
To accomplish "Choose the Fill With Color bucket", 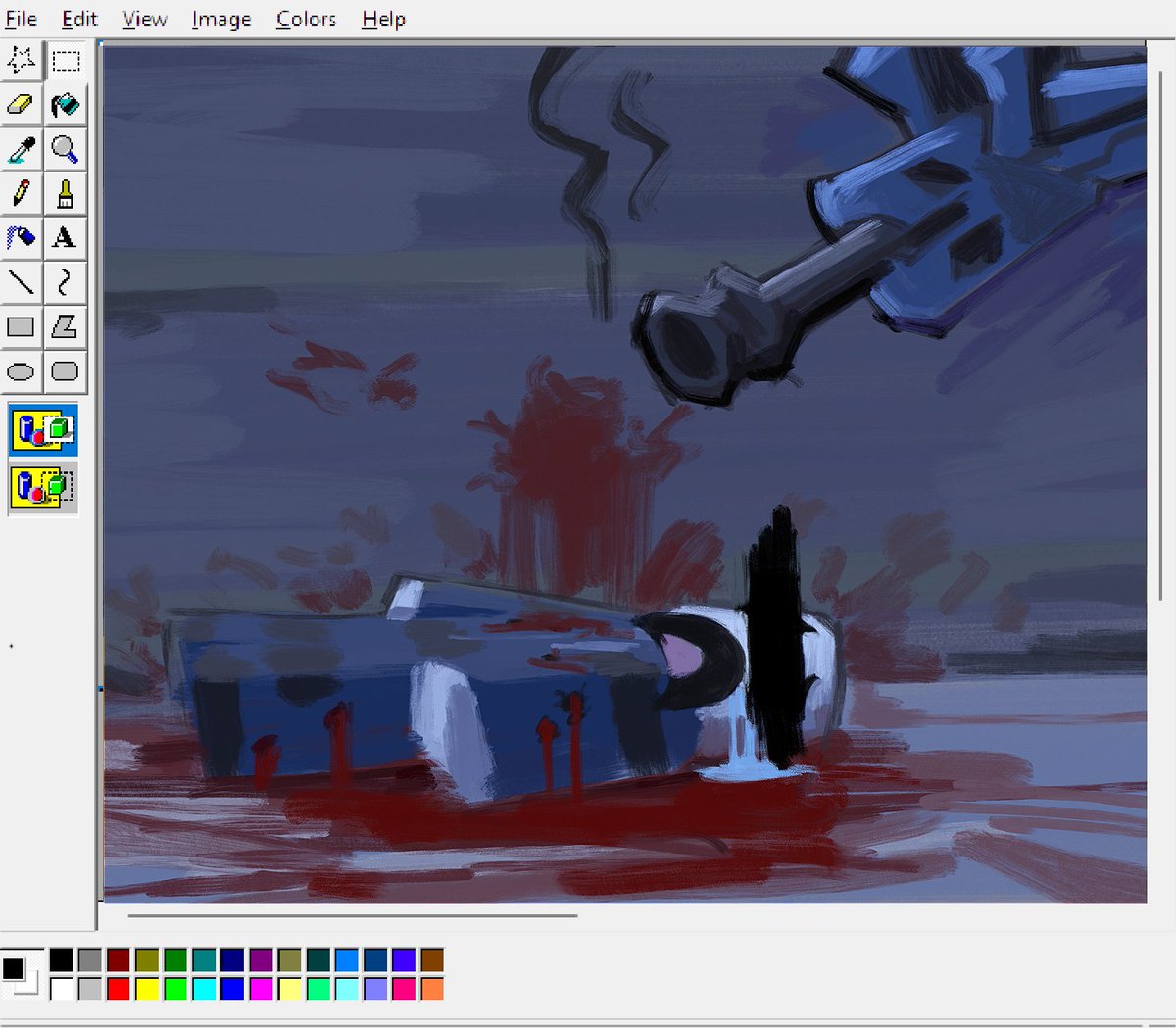I will 66,105.
